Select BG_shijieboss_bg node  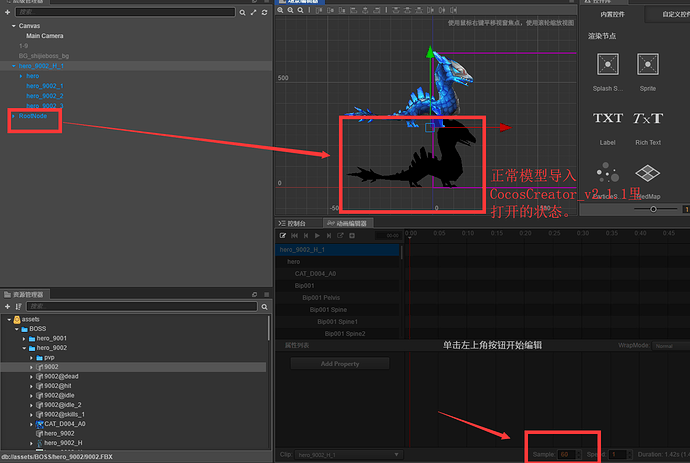(x=44, y=56)
